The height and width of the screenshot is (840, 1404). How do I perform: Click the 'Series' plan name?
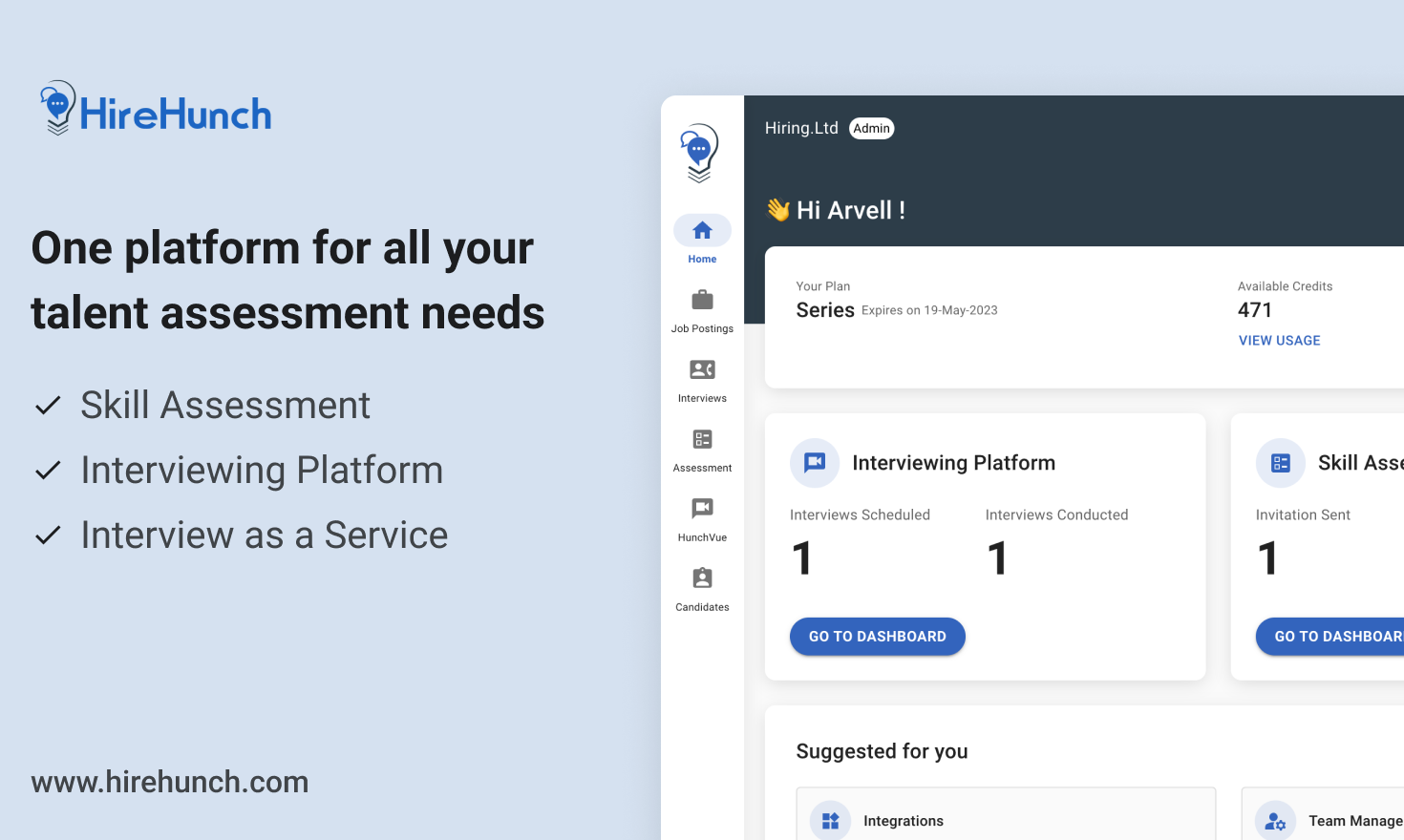[825, 310]
